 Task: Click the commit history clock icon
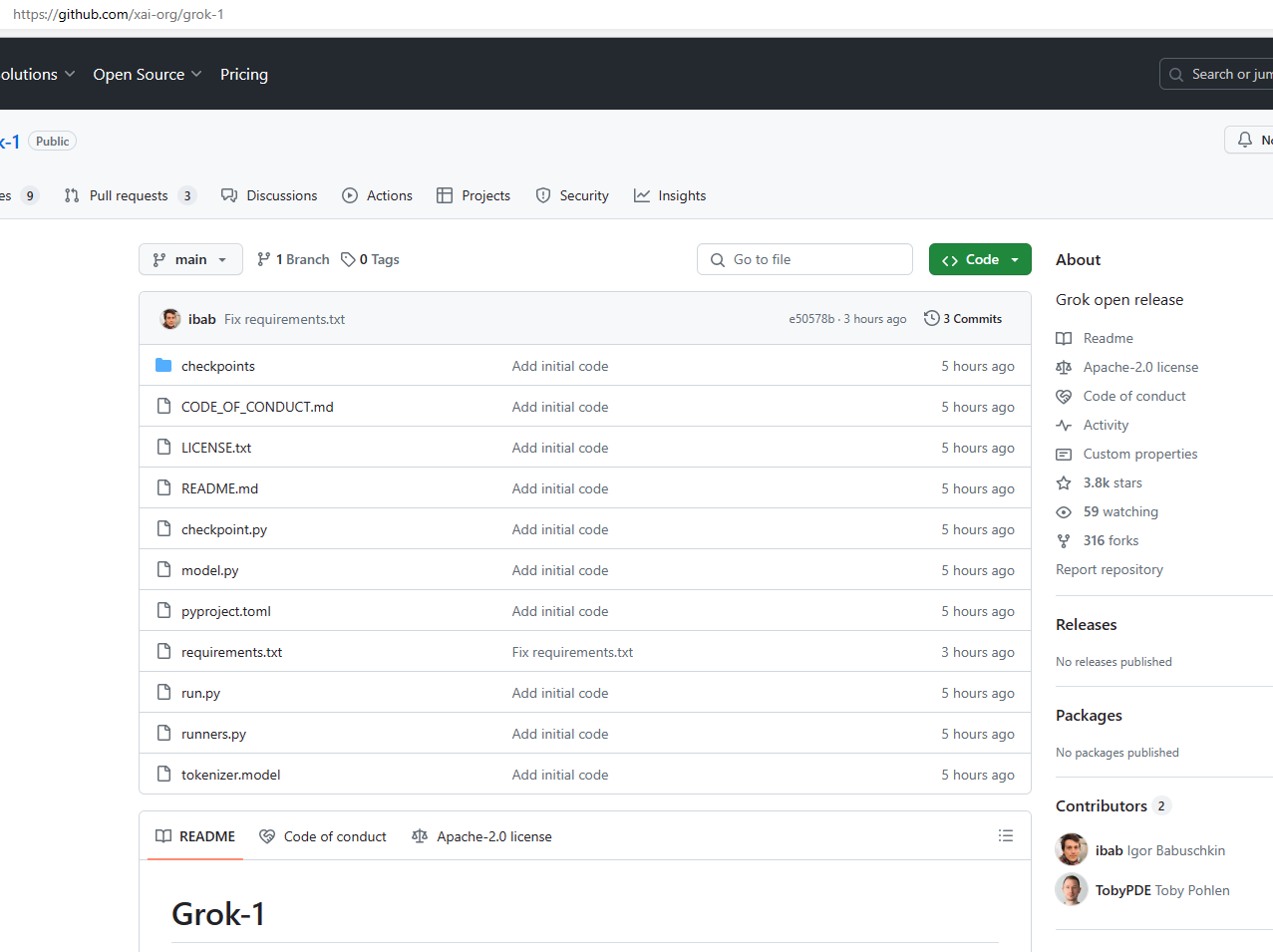point(931,319)
